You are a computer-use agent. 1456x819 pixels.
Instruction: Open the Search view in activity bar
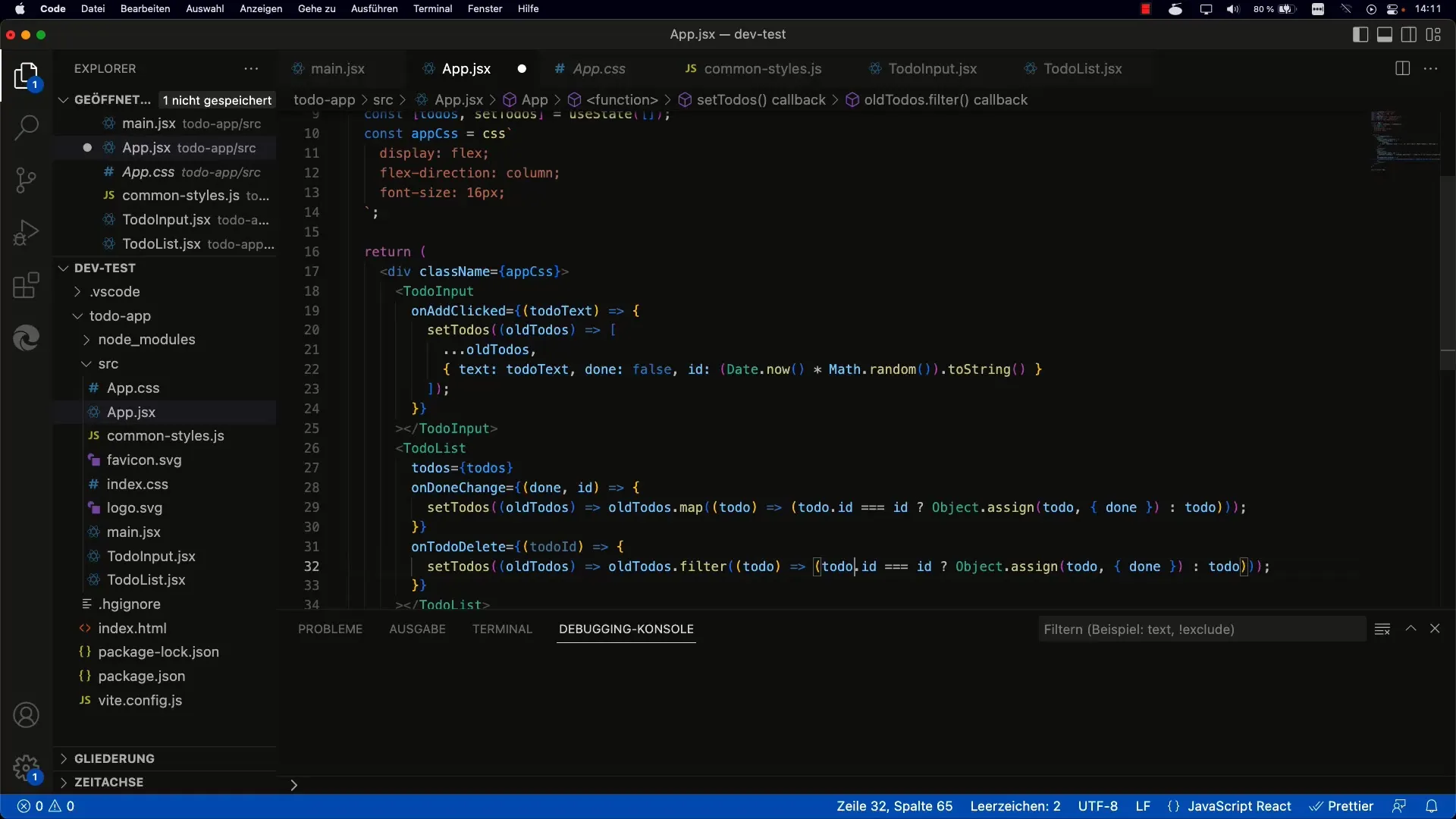click(x=26, y=127)
